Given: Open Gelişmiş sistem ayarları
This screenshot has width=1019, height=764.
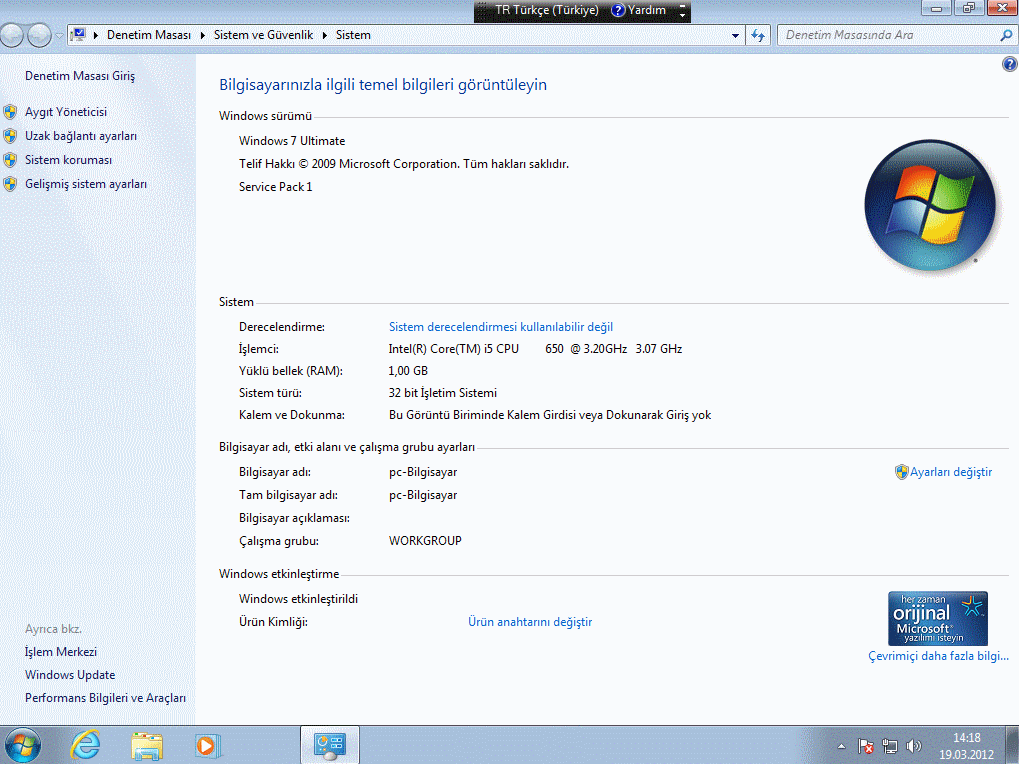Looking at the screenshot, I should point(86,184).
